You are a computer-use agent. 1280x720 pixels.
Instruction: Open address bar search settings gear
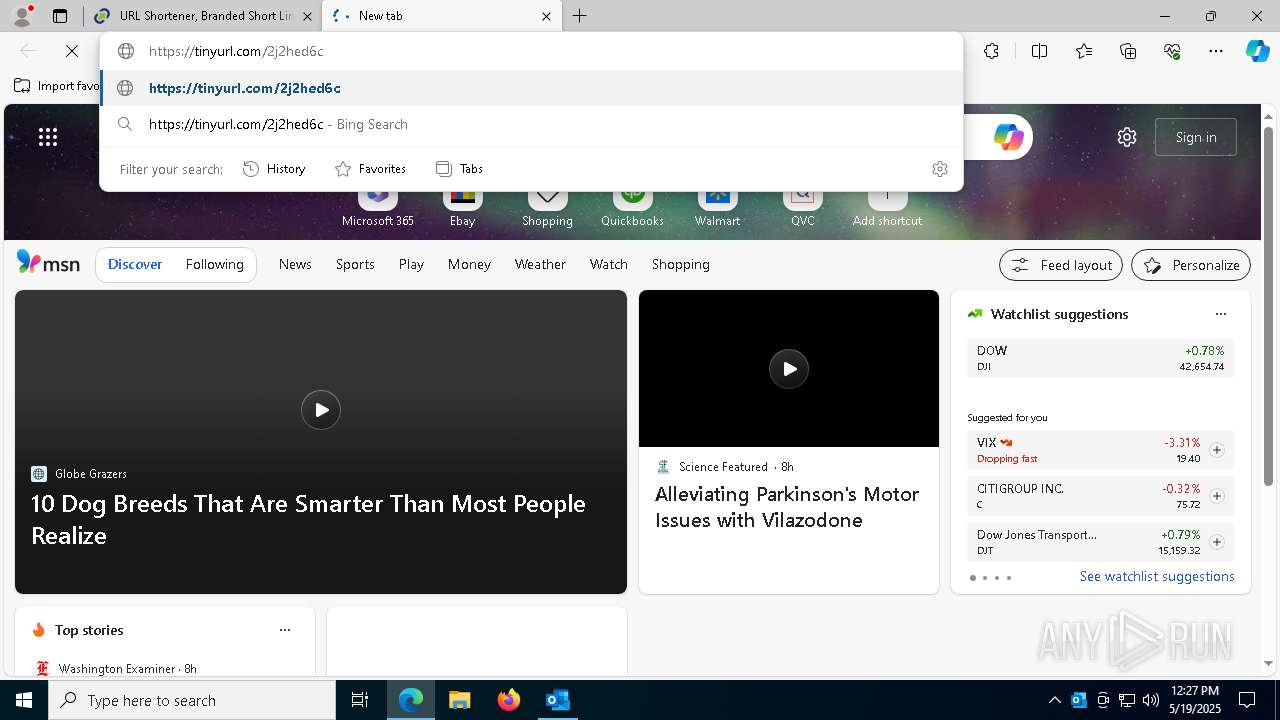[940, 169]
